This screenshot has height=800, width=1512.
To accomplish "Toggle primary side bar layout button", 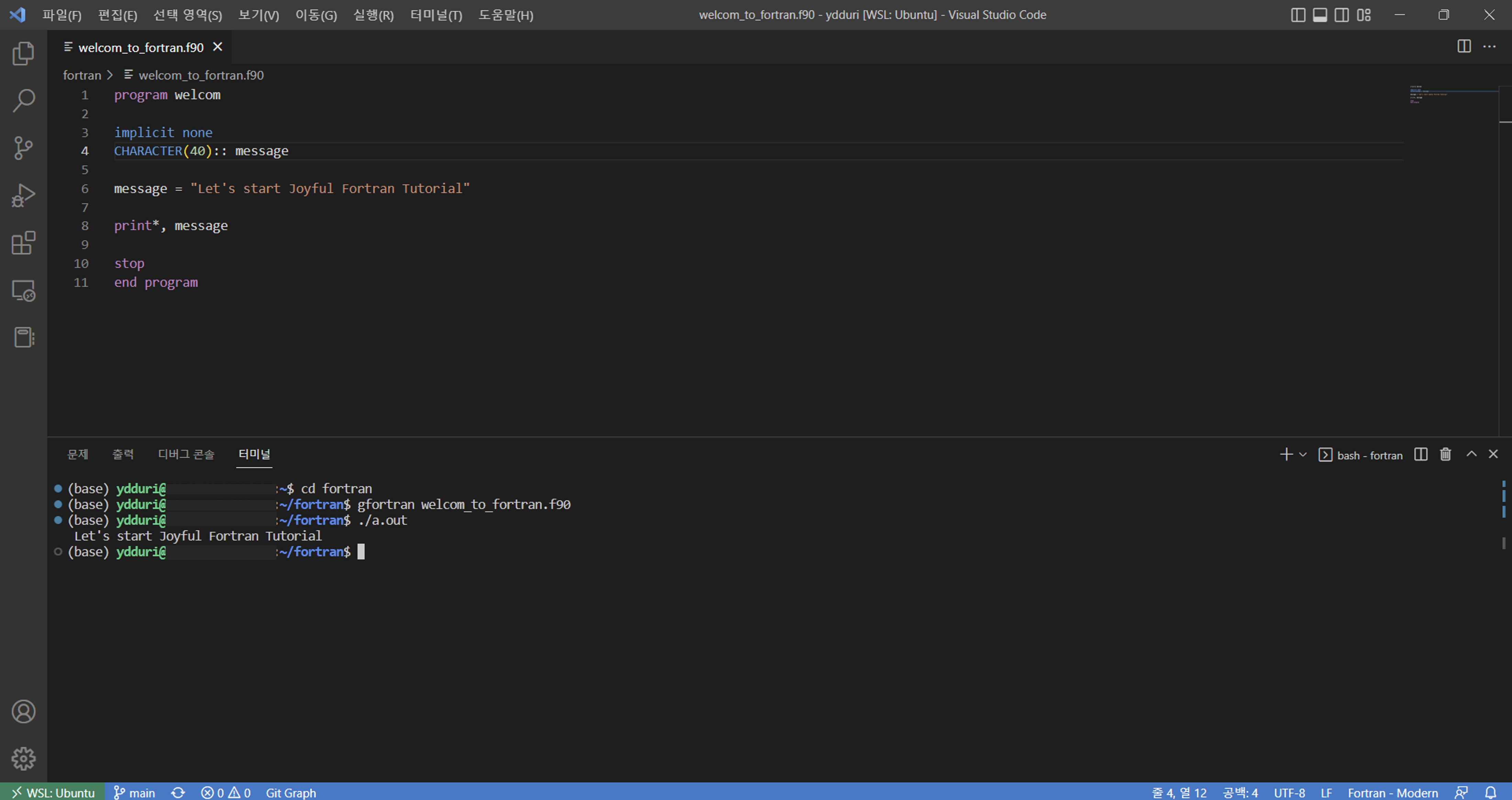I will (1298, 15).
